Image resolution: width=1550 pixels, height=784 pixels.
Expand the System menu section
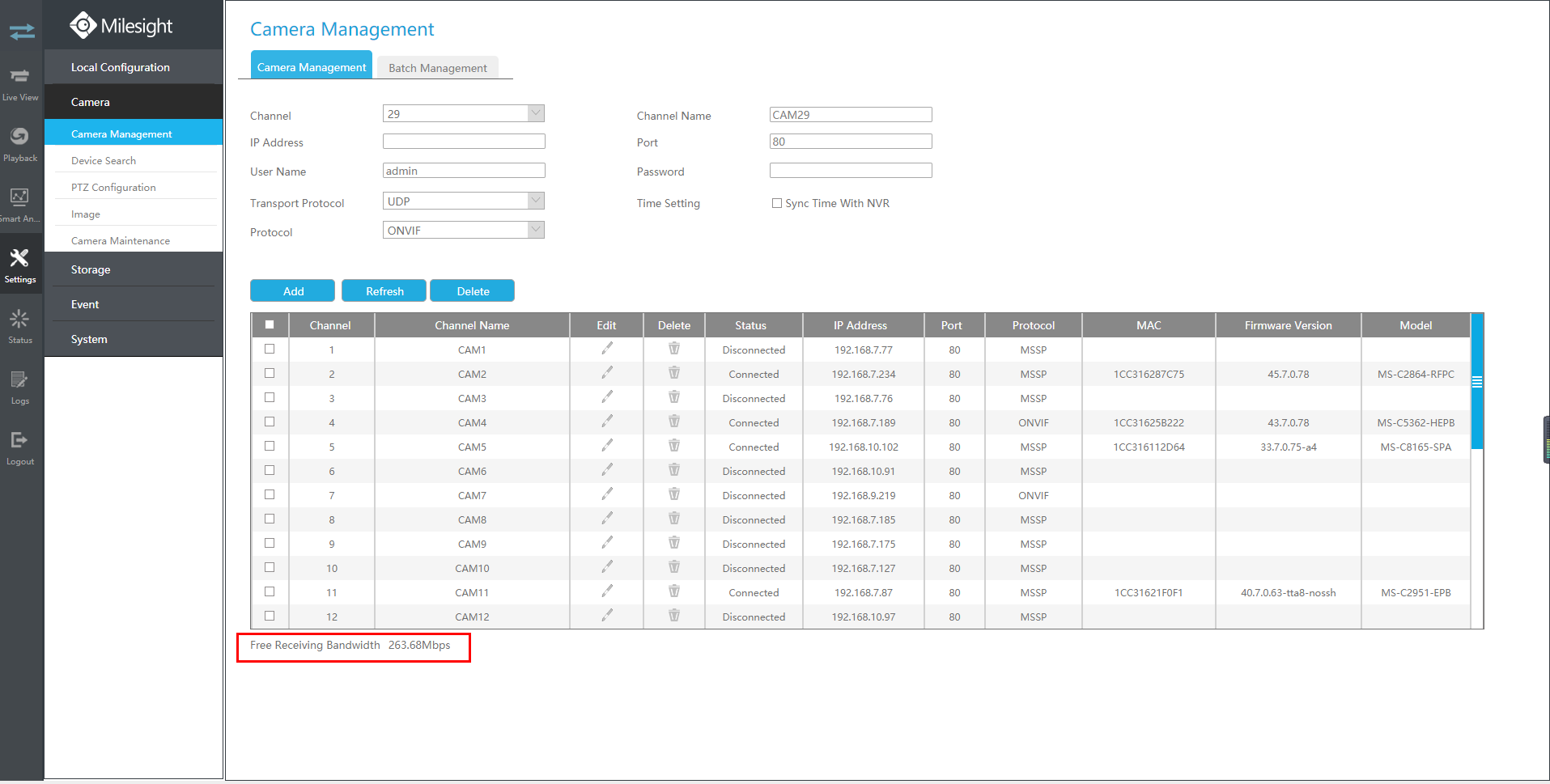click(134, 339)
